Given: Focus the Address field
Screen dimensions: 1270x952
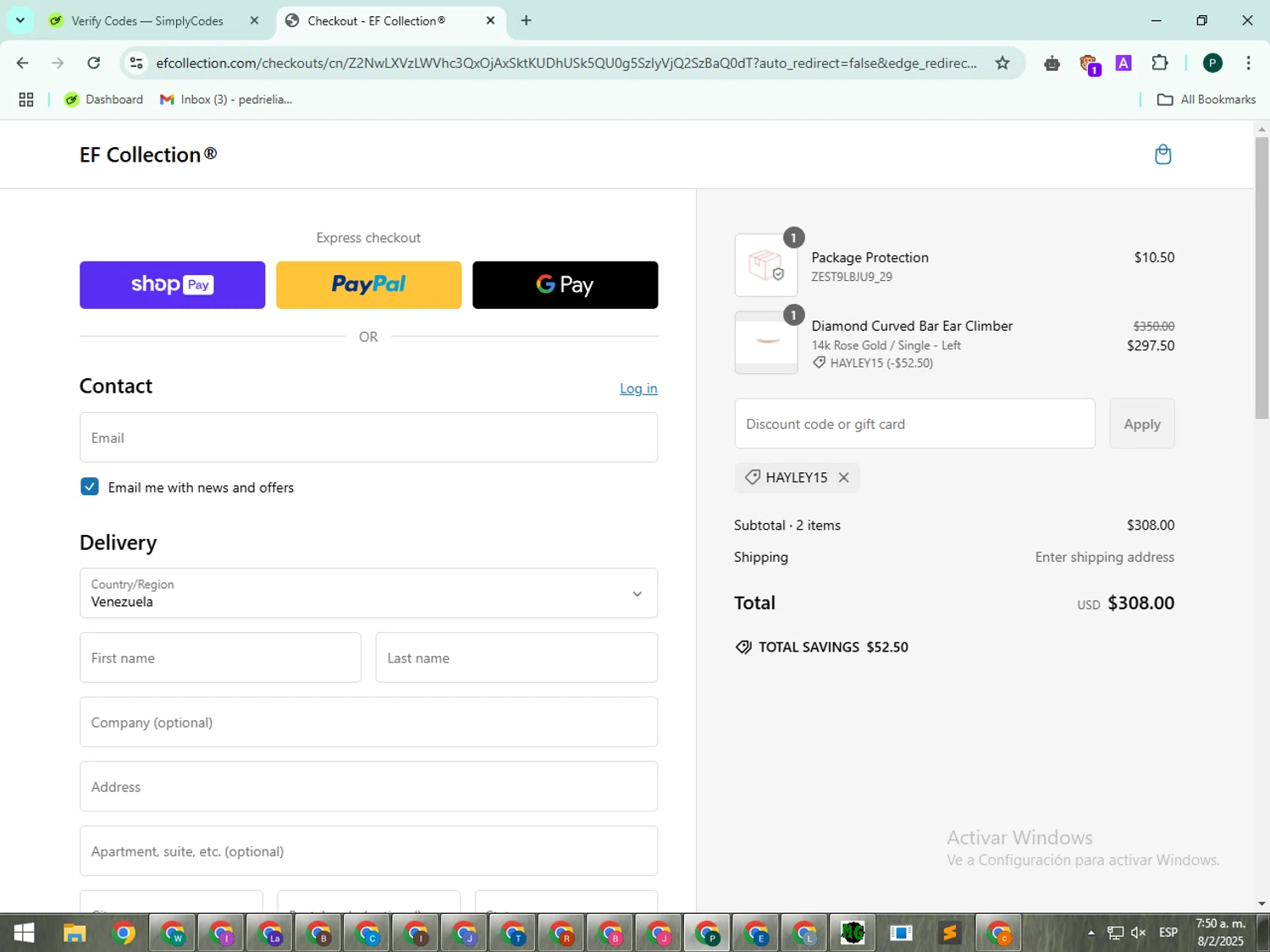Looking at the screenshot, I should [x=368, y=786].
